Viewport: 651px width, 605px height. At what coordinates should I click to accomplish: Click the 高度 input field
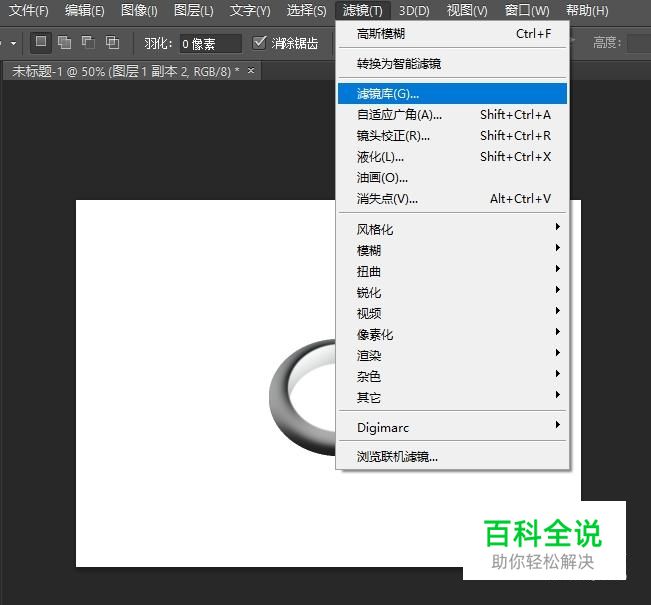(x=639, y=43)
